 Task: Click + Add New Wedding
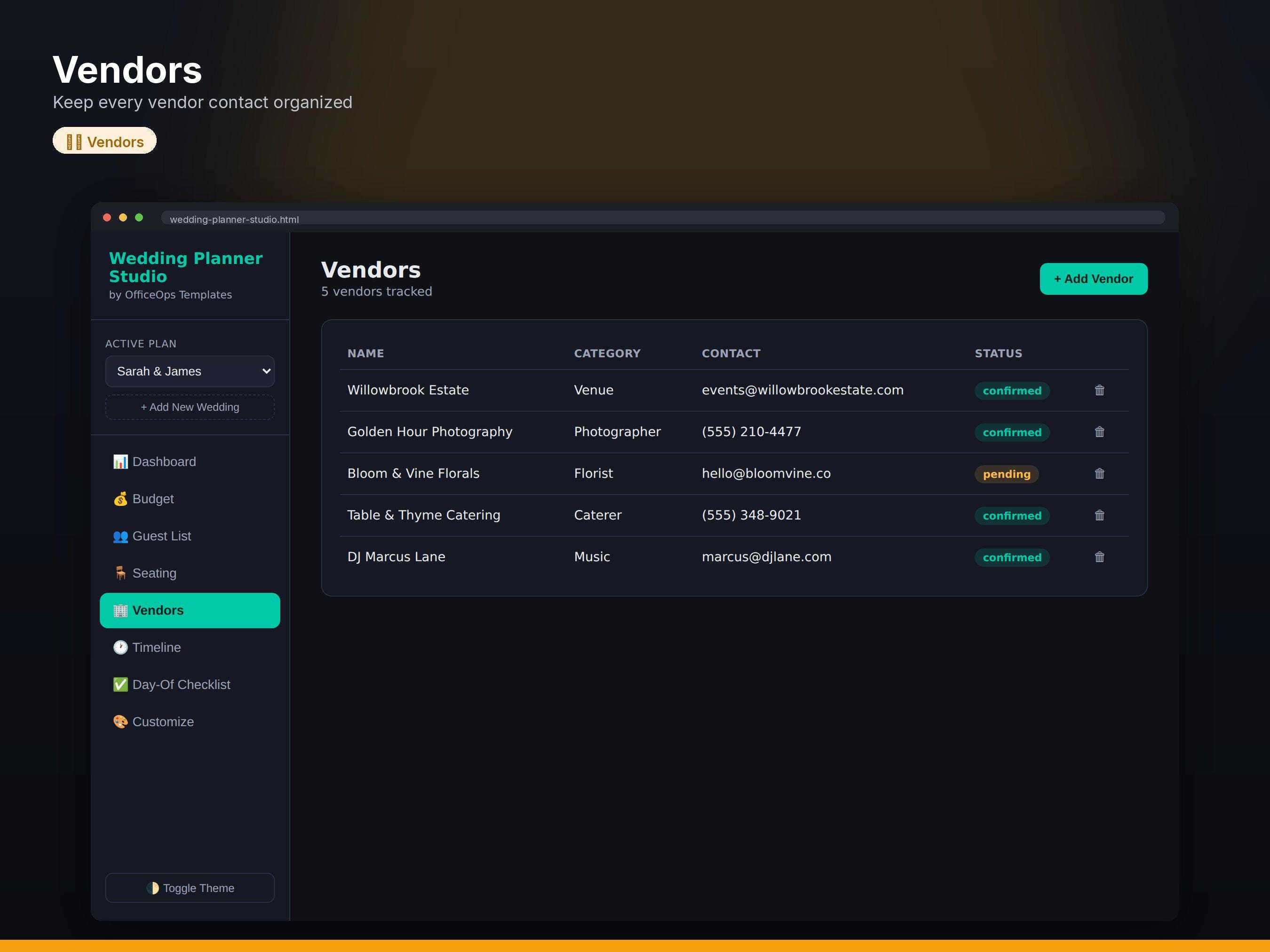click(x=190, y=407)
